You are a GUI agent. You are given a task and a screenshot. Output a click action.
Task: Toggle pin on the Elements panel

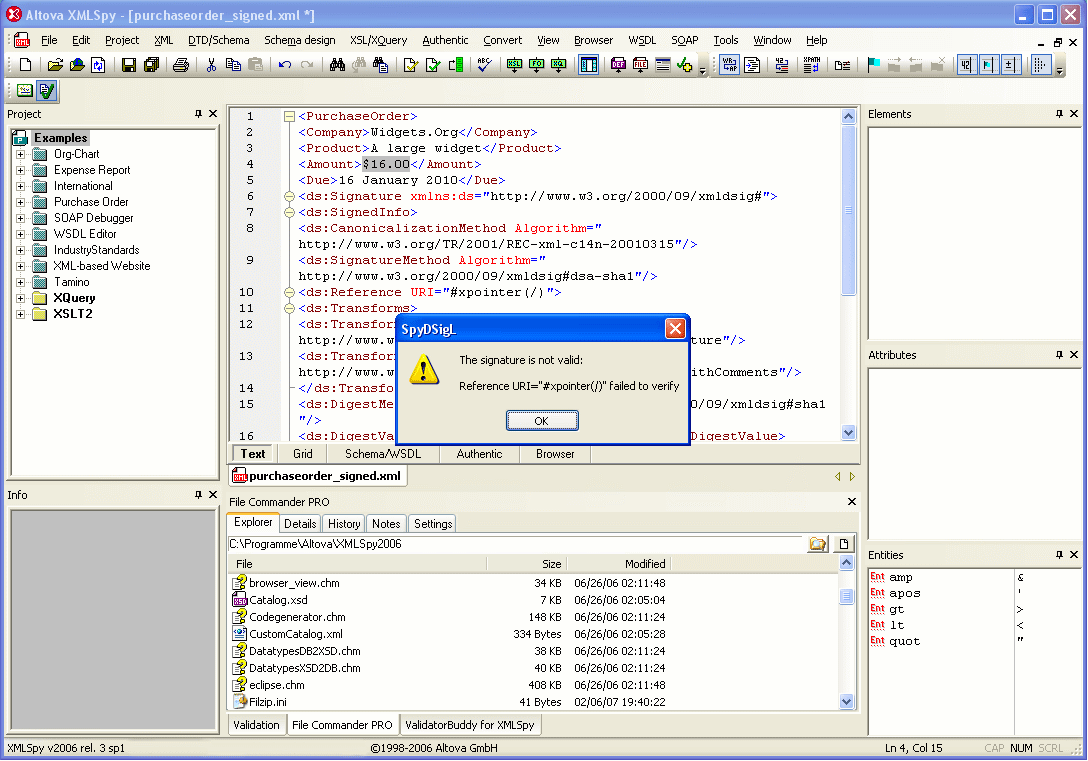(1060, 114)
